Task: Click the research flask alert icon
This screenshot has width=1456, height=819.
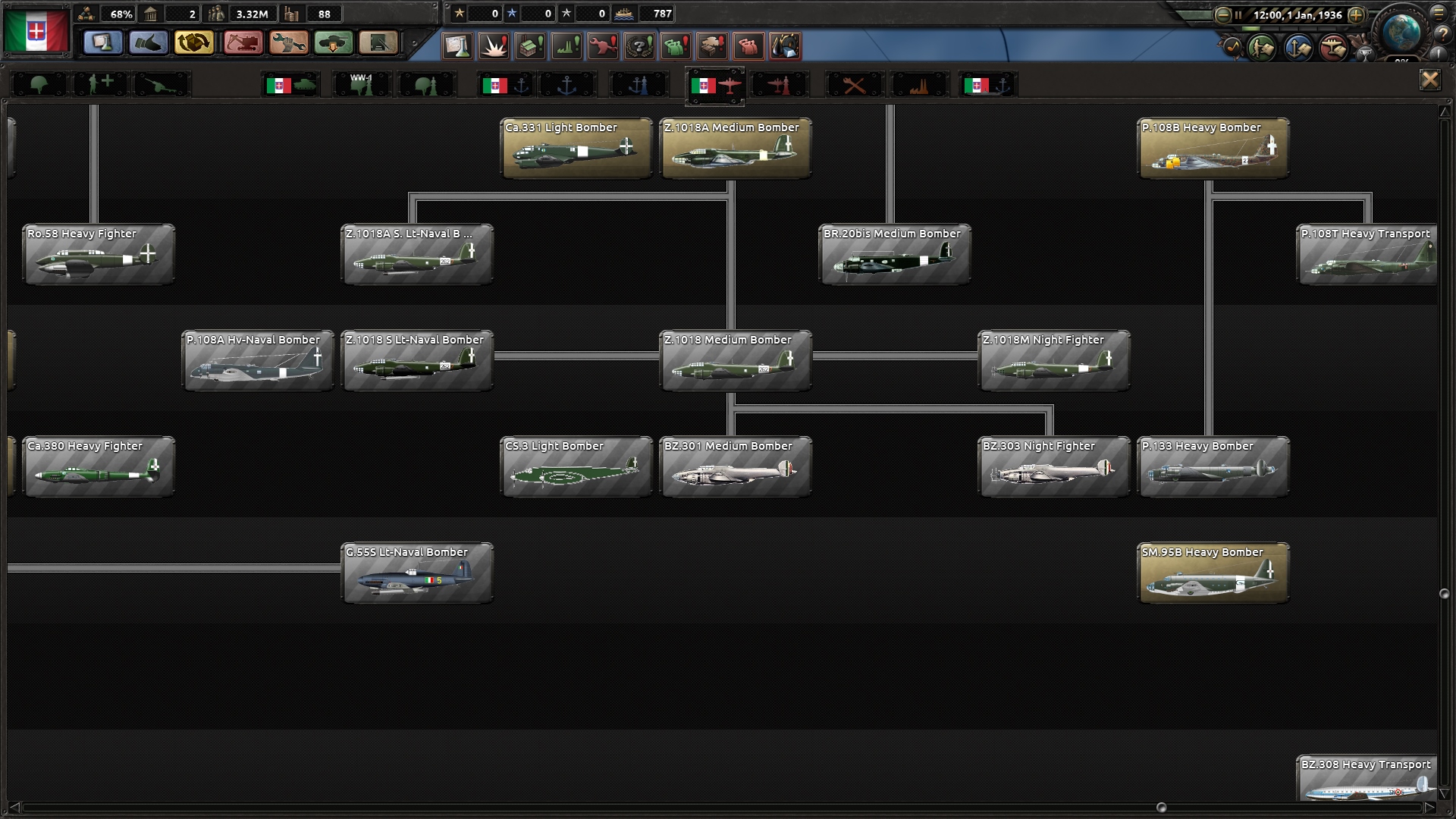Action: coord(457,46)
